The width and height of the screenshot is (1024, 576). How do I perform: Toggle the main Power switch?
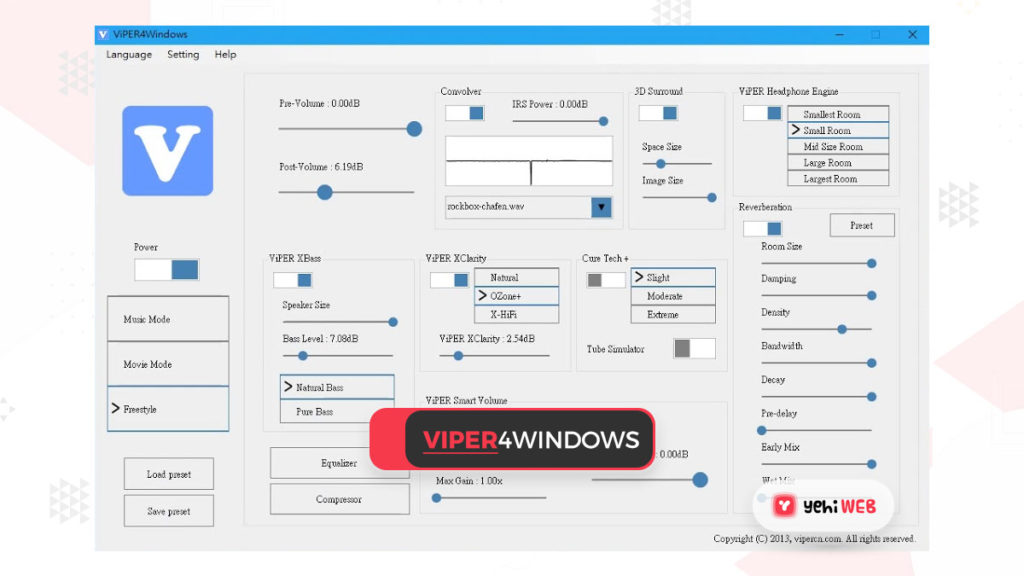tap(167, 269)
